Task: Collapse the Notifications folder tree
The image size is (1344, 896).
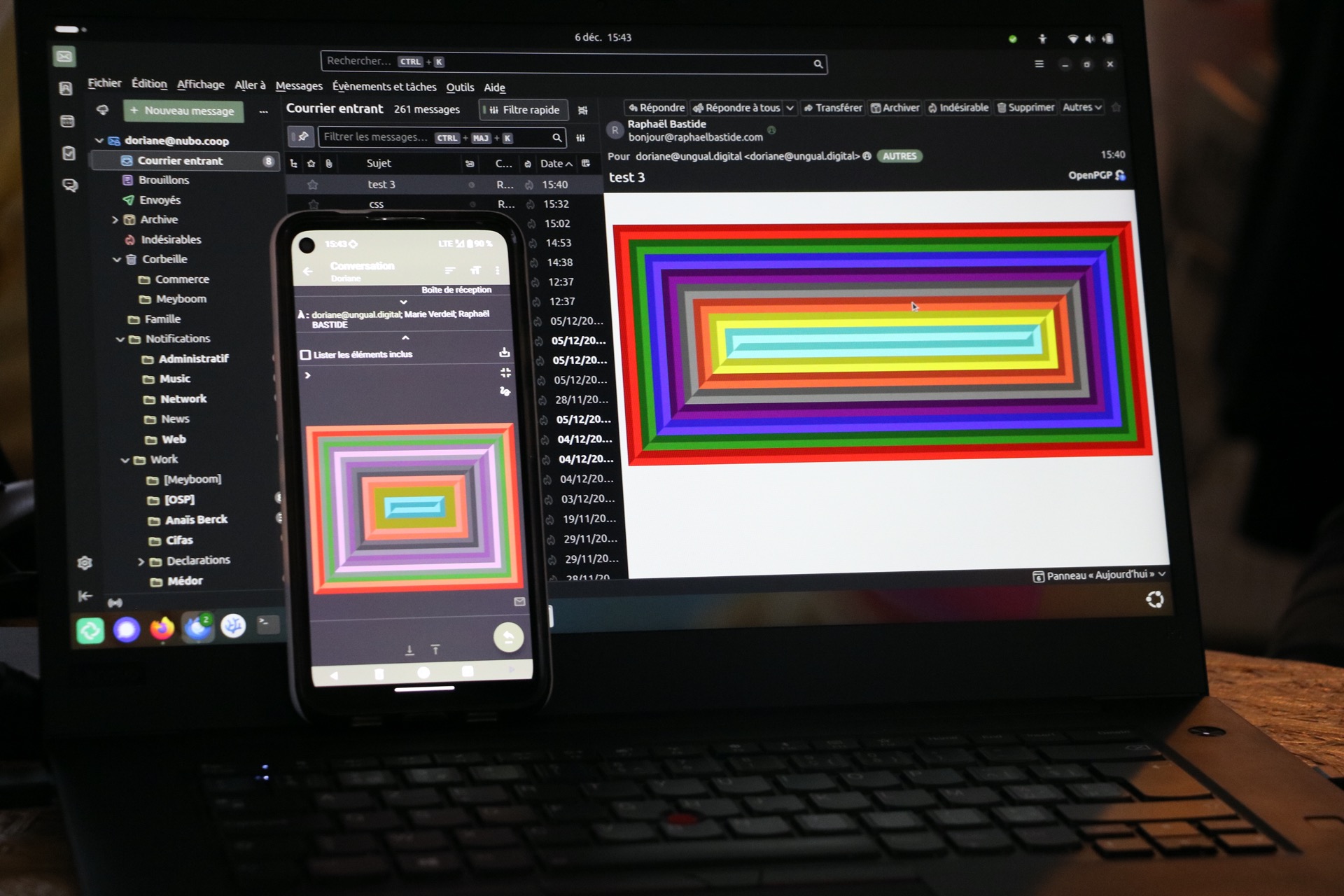Action: point(120,339)
